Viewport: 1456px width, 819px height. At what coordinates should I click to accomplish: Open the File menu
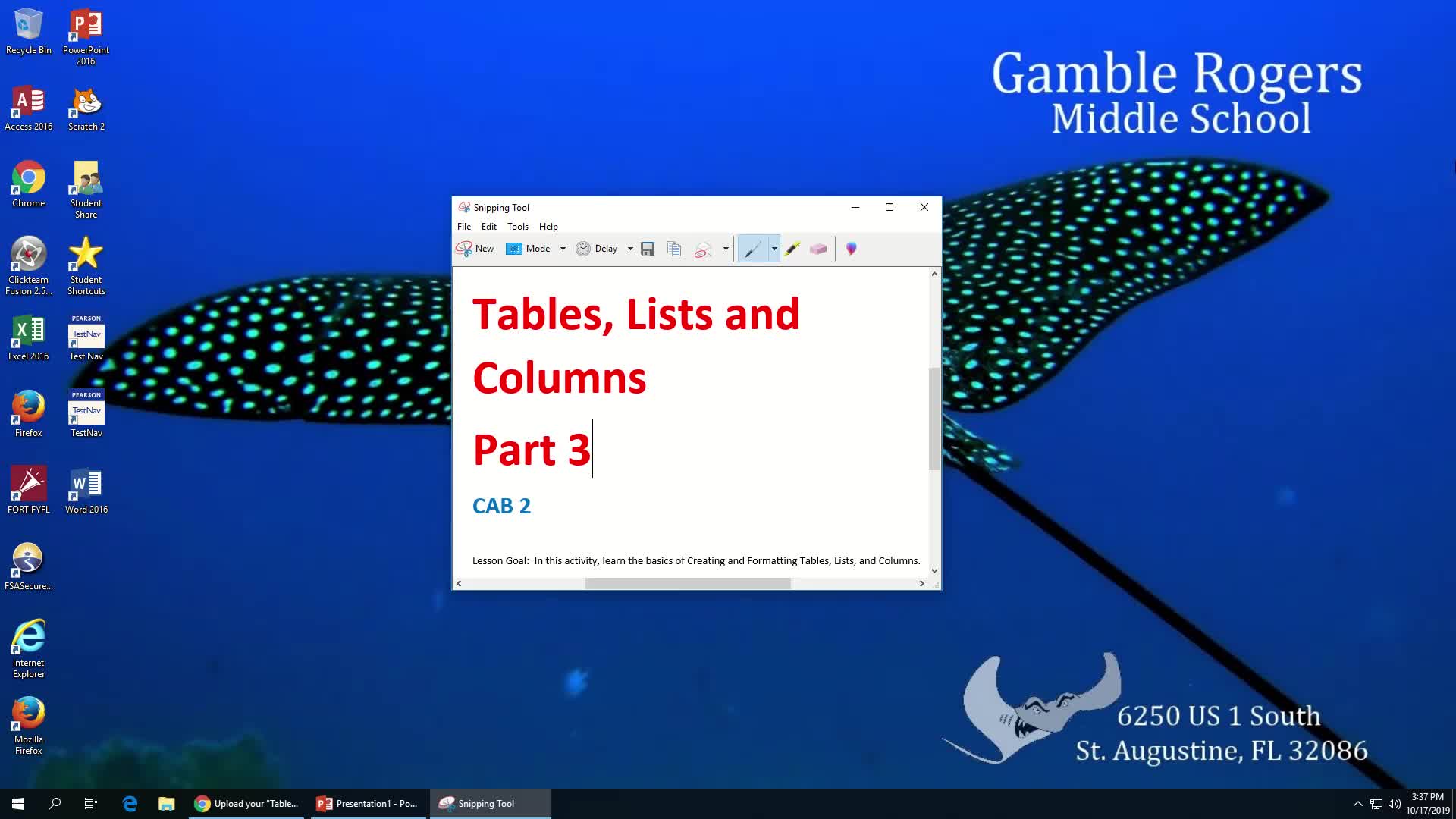point(464,227)
